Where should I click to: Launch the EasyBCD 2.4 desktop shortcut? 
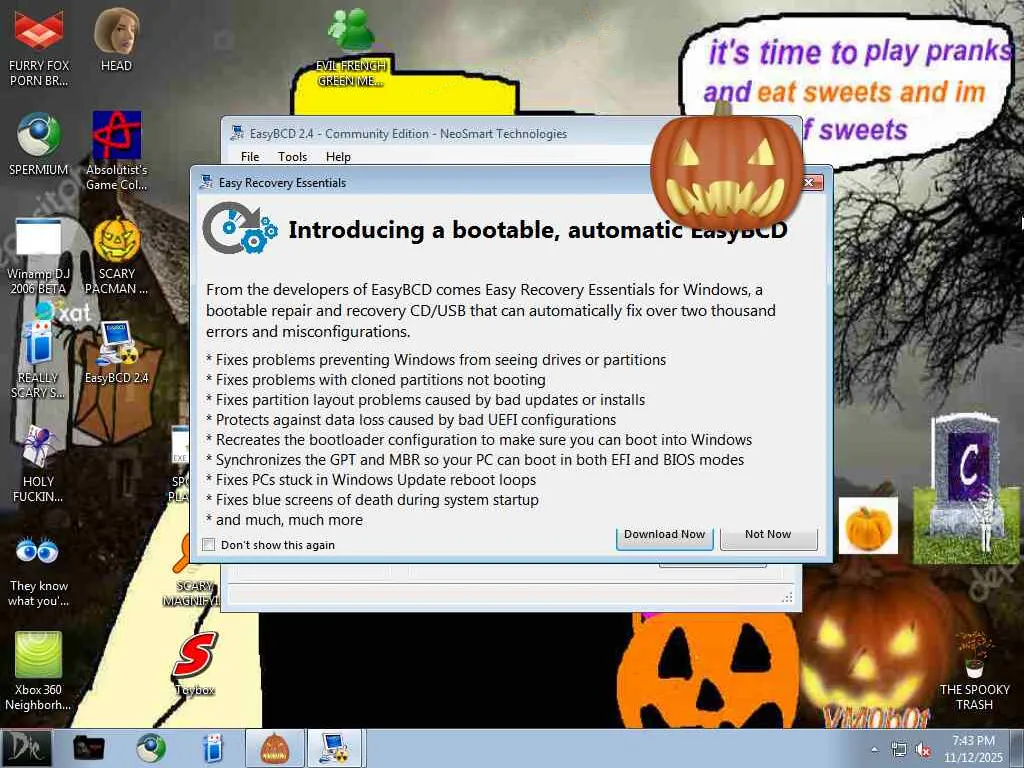pyautogui.click(x=116, y=353)
